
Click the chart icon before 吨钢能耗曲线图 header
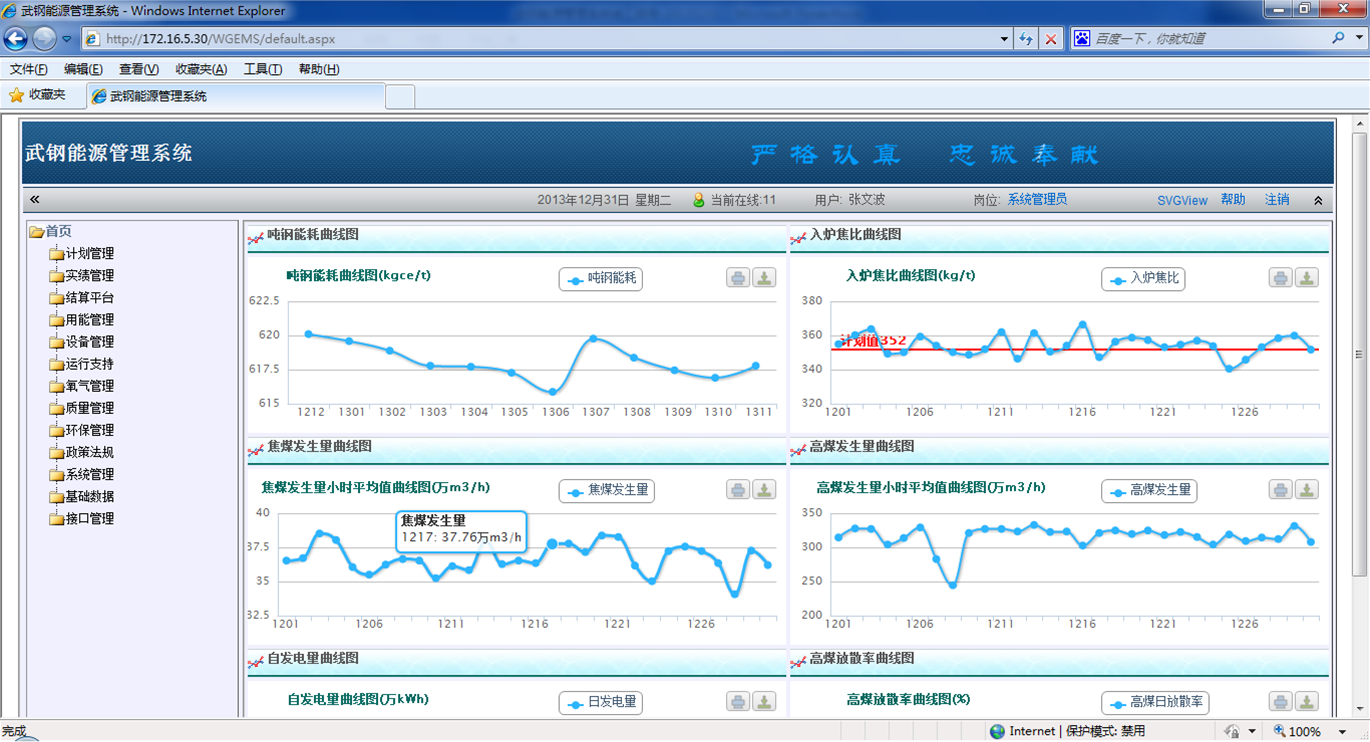pos(256,236)
